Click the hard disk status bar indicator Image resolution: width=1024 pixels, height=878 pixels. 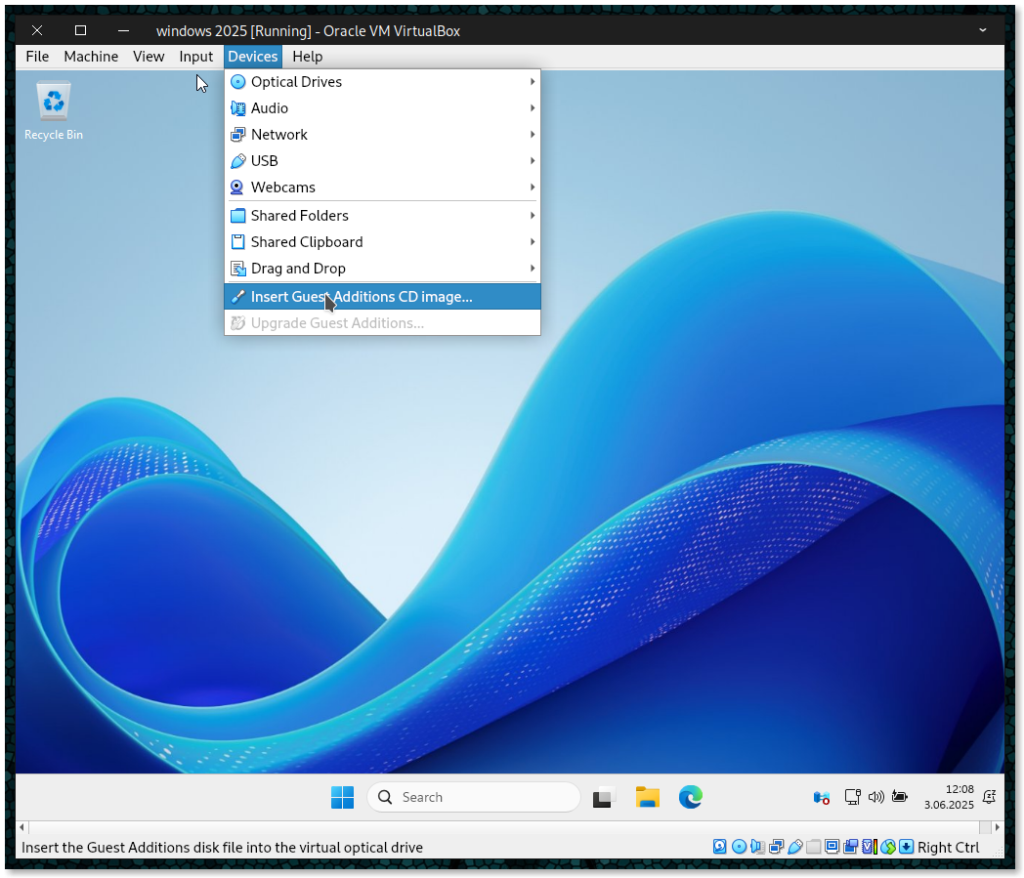pyautogui.click(x=719, y=847)
